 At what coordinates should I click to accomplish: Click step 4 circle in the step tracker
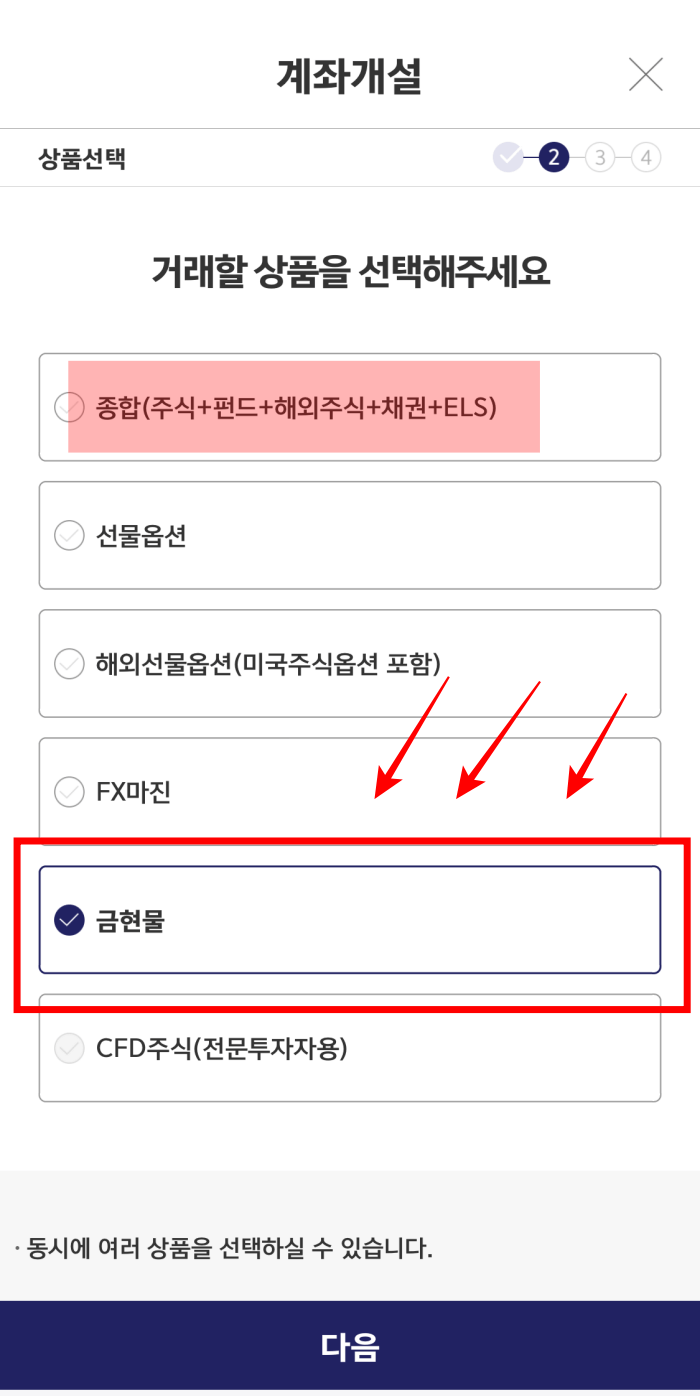(647, 157)
